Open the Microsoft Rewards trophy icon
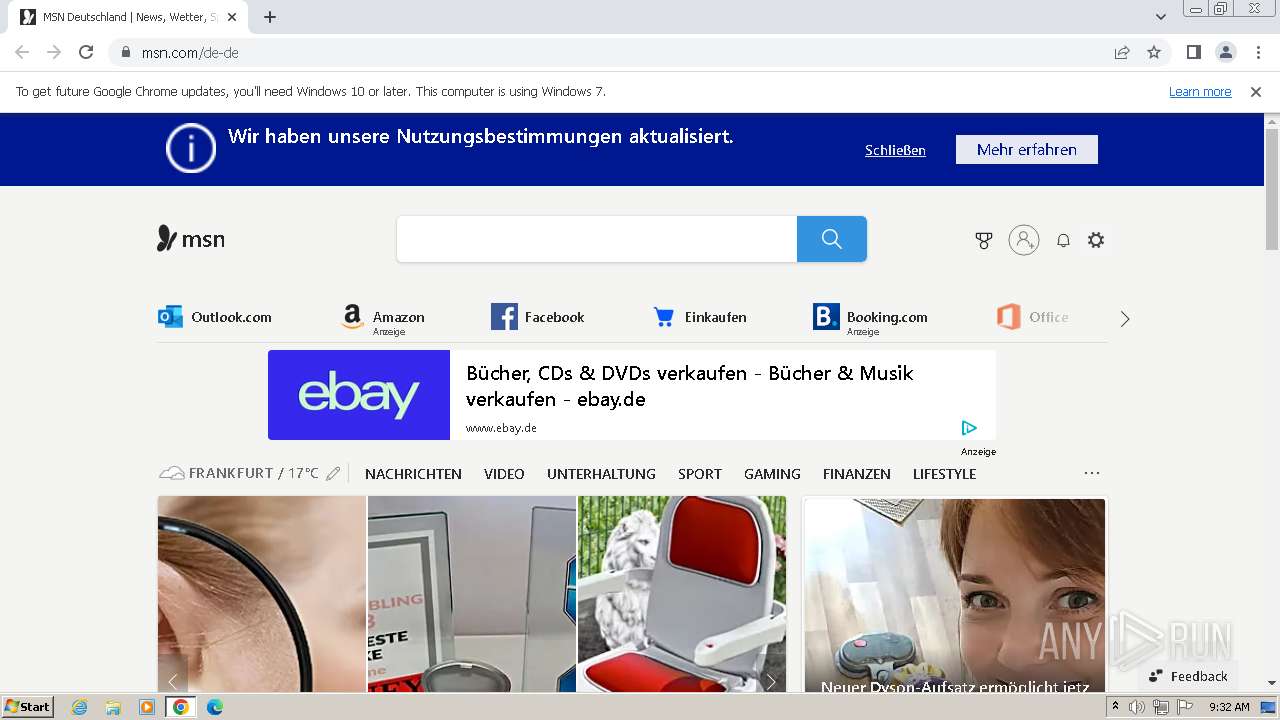The image size is (1280, 720). pos(984,240)
